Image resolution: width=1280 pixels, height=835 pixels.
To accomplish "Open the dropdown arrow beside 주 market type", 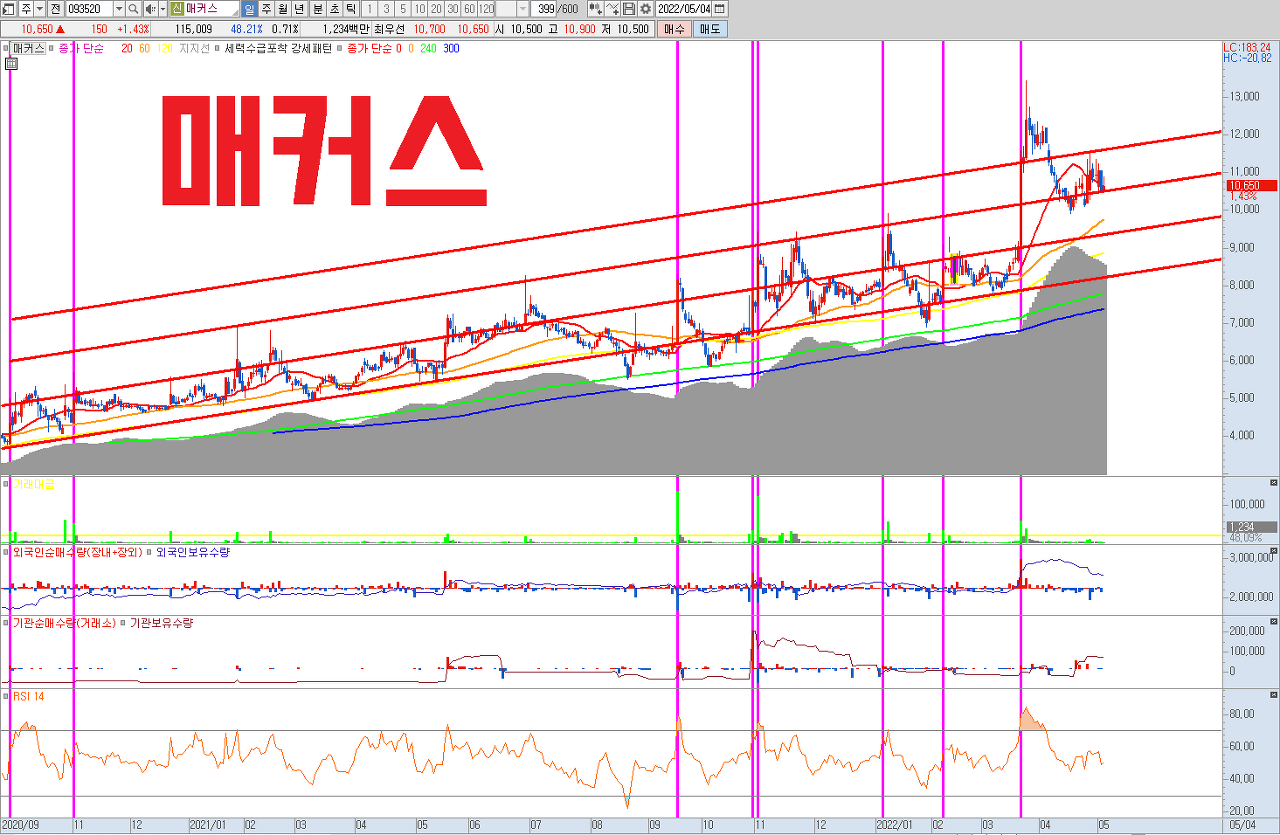I will [x=39, y=9].
